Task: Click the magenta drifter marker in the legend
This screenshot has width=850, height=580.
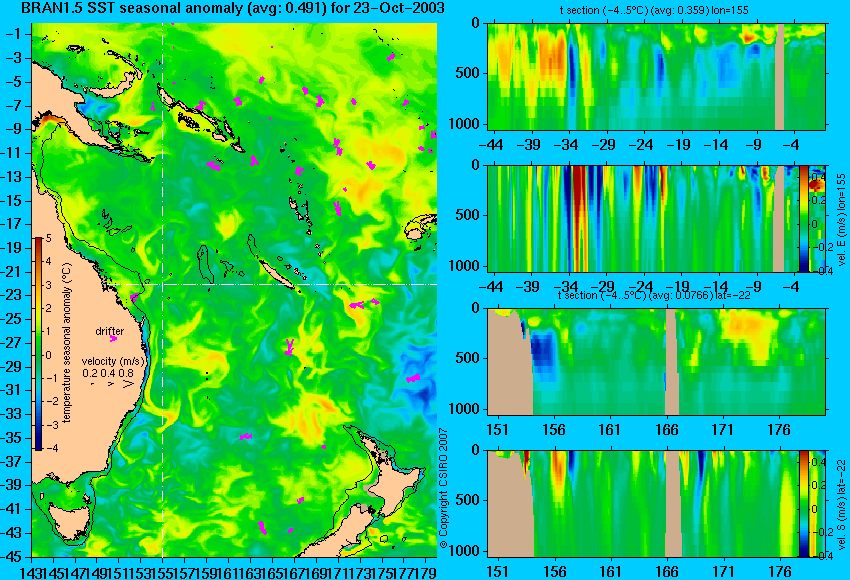Action: click(113, 339)
